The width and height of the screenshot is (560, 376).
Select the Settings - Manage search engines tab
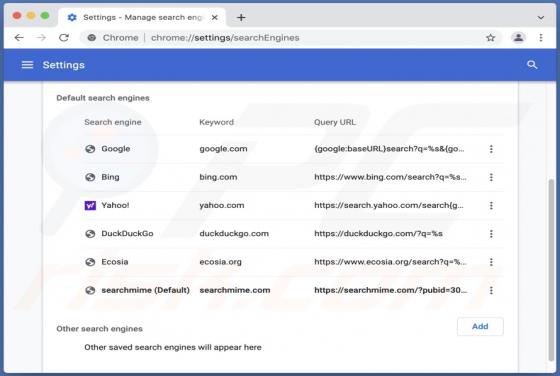(x=141, y=17)
